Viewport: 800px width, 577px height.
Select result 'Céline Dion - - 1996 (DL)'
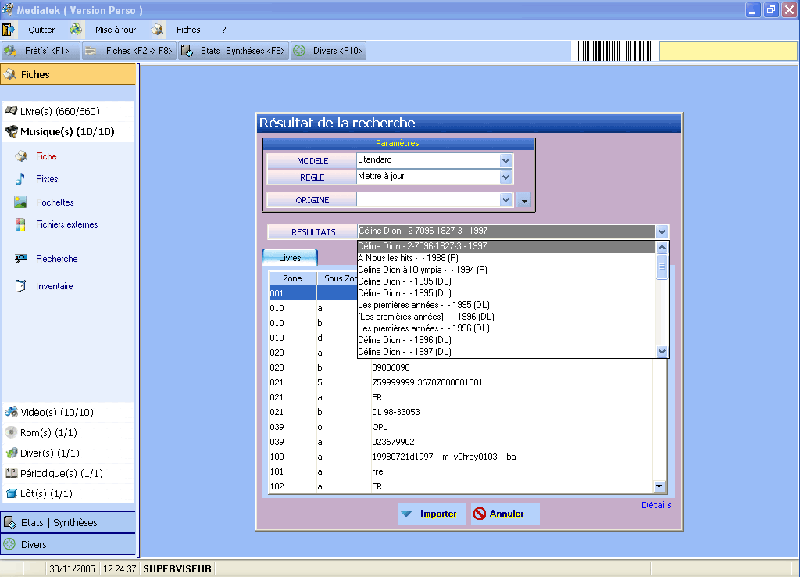(506, 340)
